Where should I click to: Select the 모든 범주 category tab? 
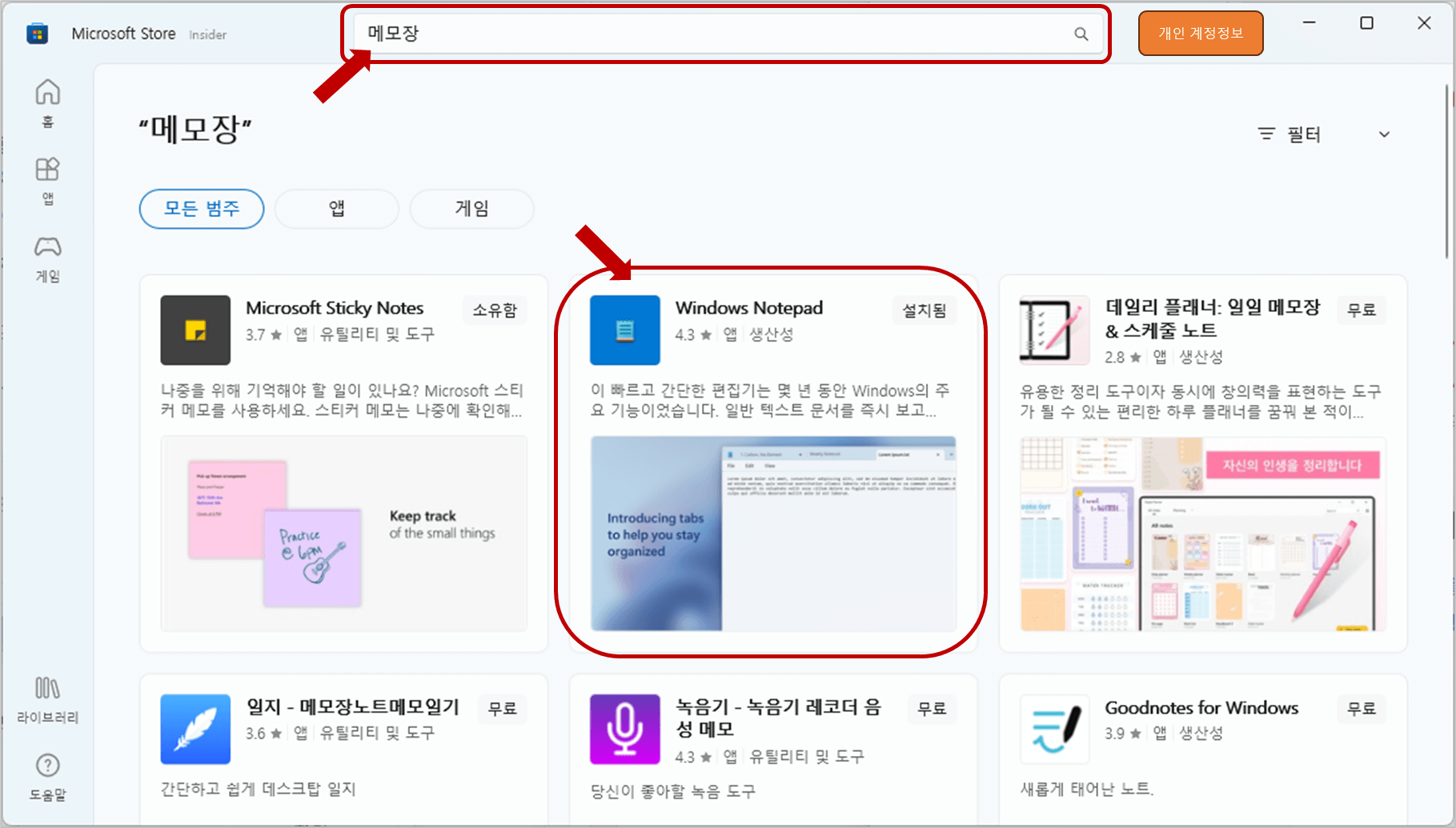[202, 209]
